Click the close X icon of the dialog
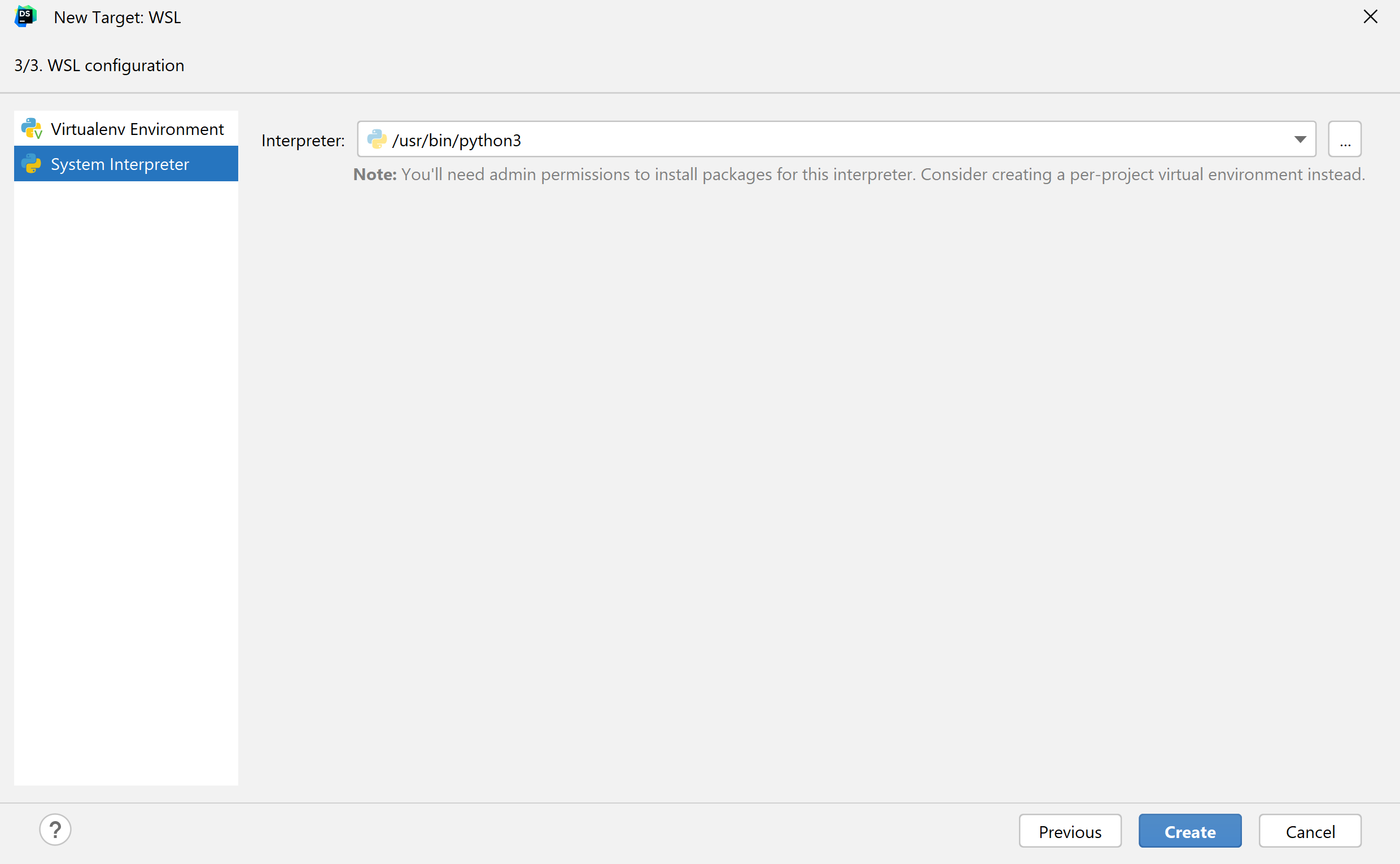1400x864 pixels. (x=1370, y=16)
